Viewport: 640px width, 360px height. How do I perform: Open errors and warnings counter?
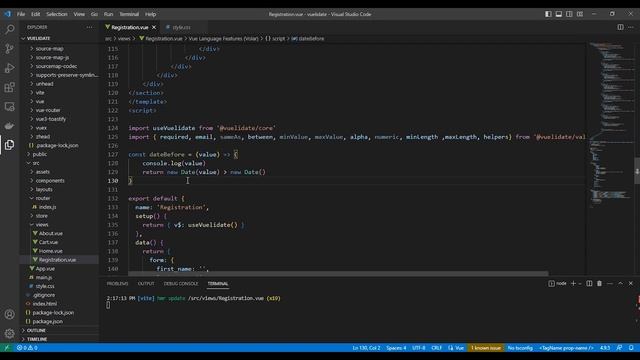tap(27, 348)
